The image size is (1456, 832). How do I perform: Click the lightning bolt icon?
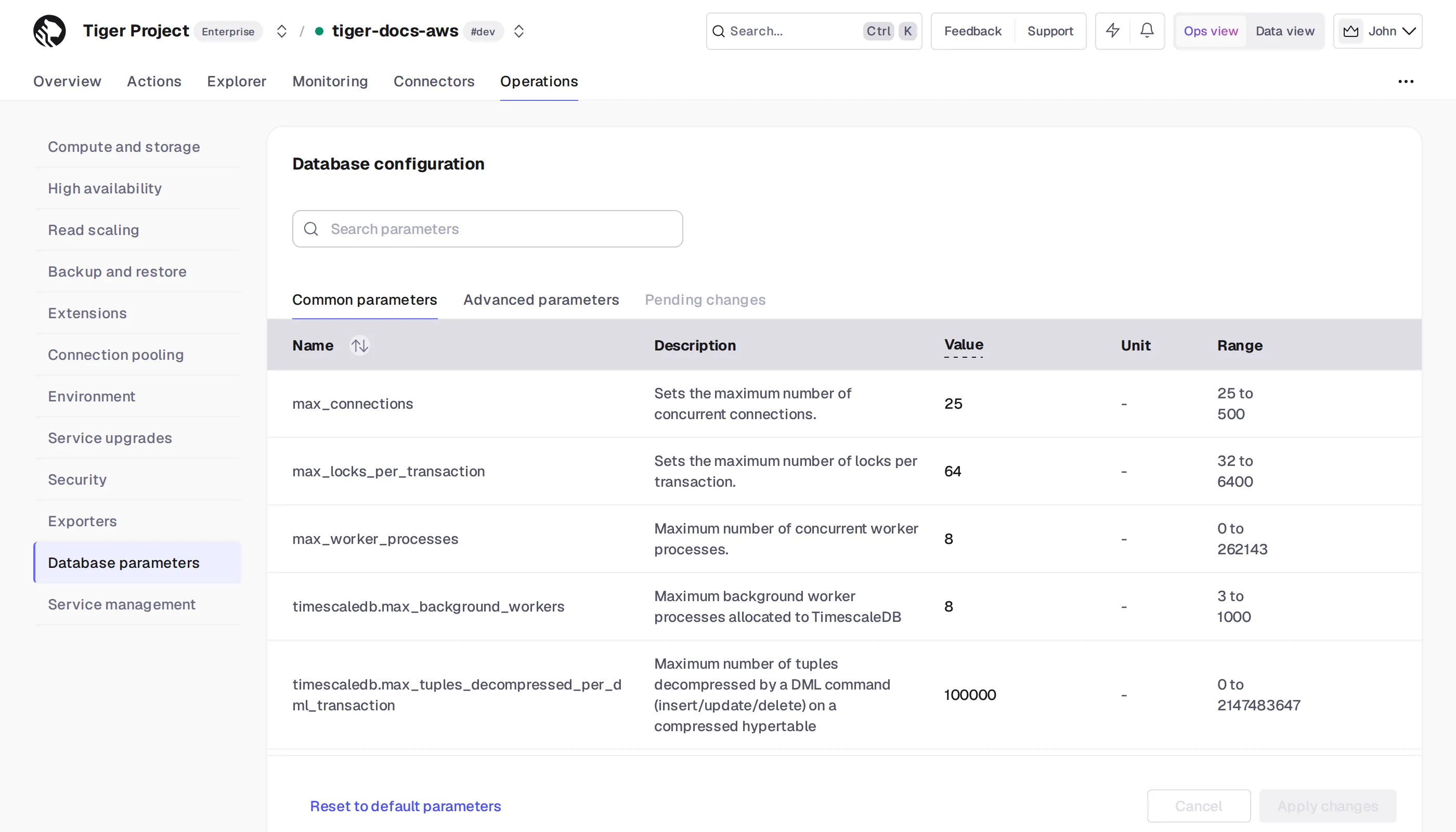[x=1113, y=31]
